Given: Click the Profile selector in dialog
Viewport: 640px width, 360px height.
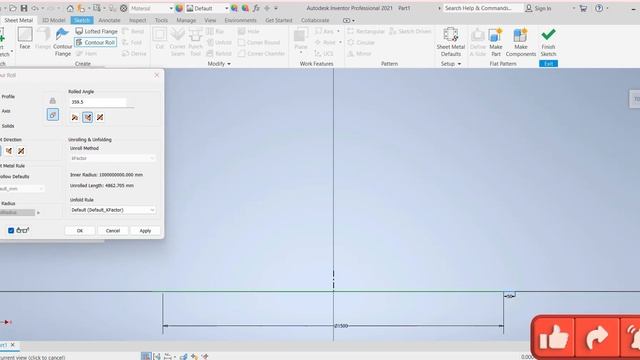Looking at the screenshot, I should (x=7, y=97).
